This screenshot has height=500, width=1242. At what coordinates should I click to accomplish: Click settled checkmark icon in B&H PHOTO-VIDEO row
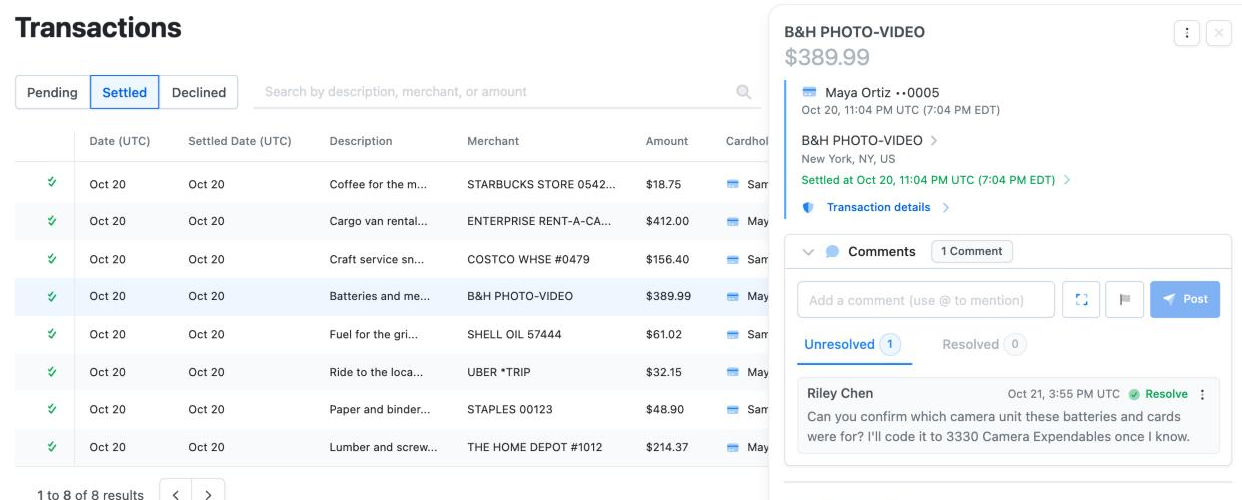pos(52,295)
